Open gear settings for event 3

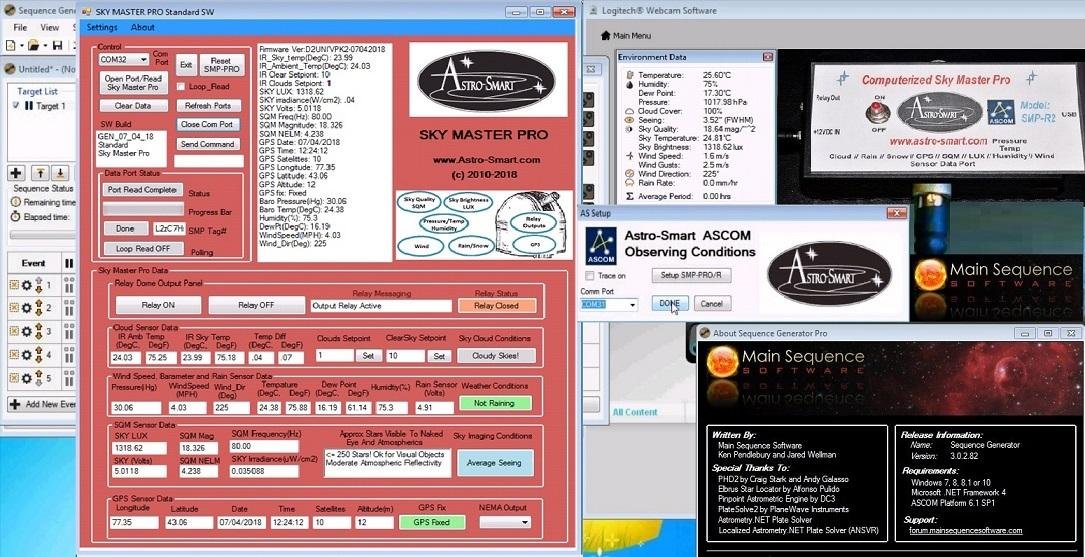point(27,331)
